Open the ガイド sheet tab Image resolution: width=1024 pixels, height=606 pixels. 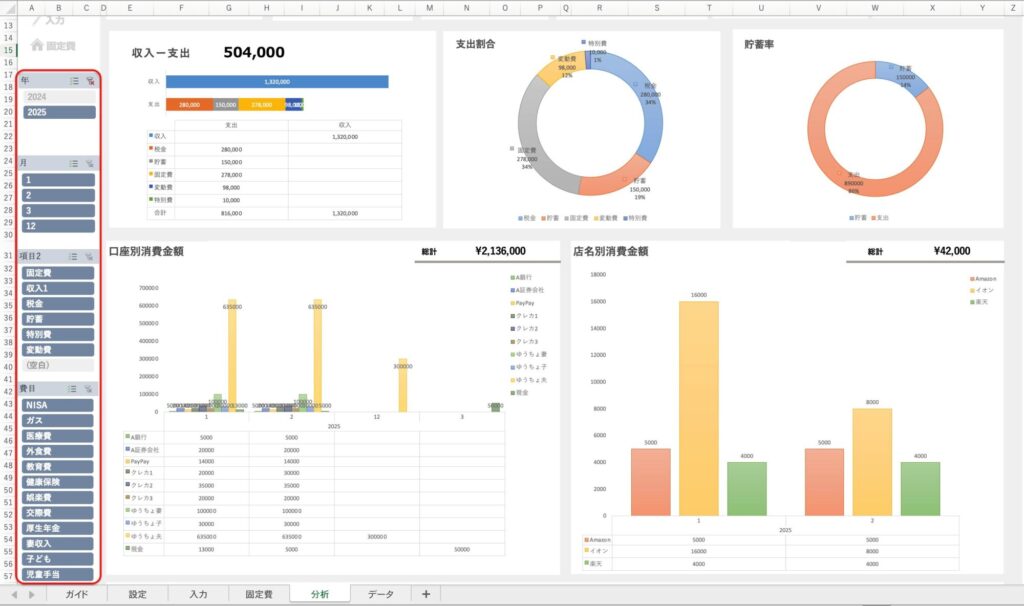77,594
